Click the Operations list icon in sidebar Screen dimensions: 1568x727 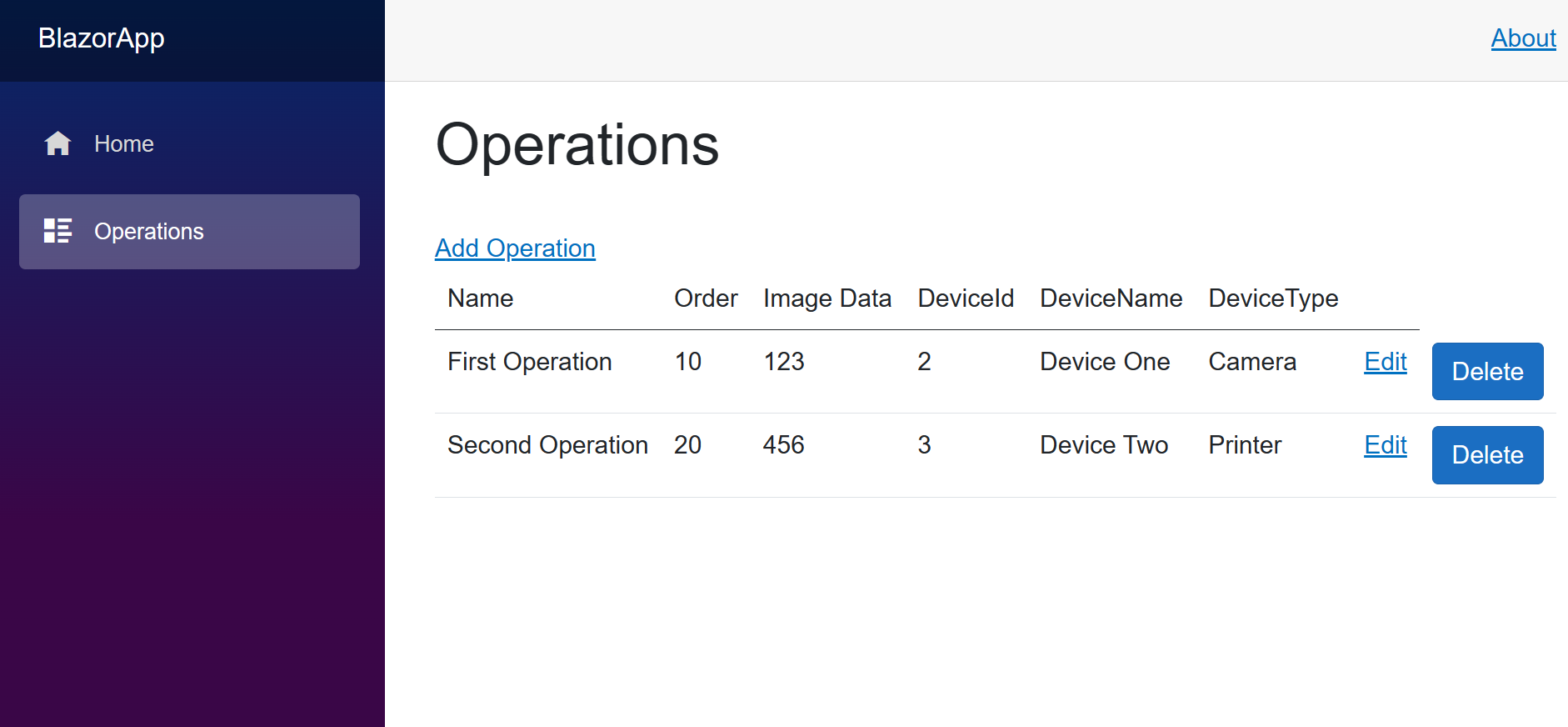pyautogui.click(x=57, y=231)
